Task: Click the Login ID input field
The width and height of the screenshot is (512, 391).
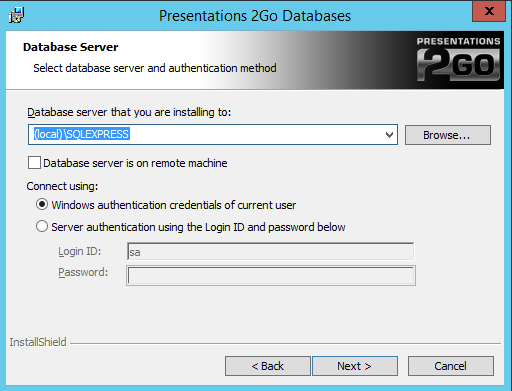Action: coord(270,251)
